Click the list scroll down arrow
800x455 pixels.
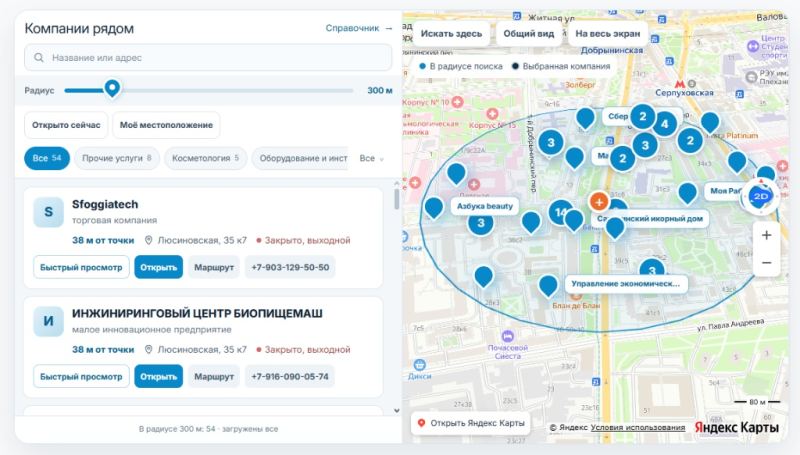(396, 411)
